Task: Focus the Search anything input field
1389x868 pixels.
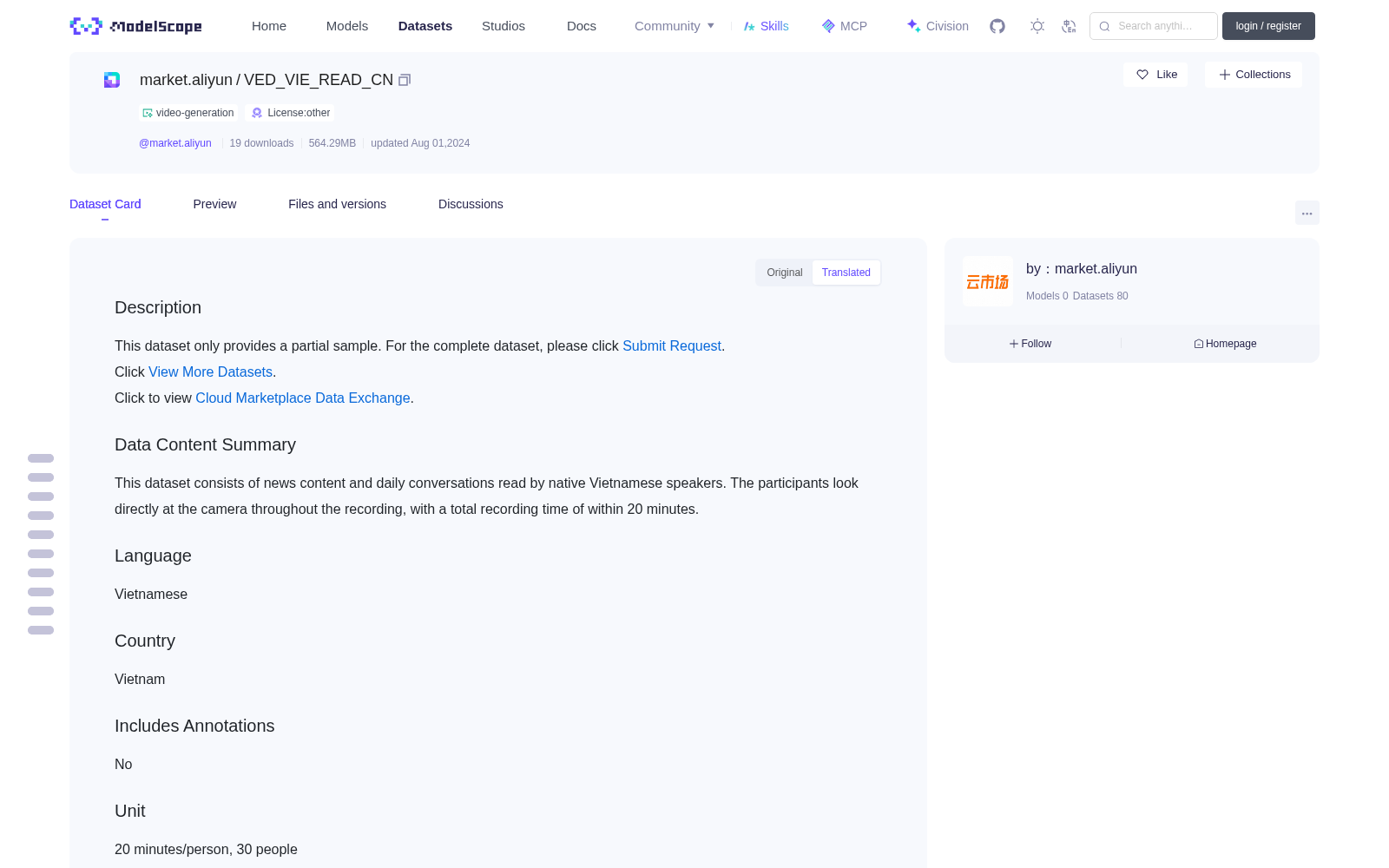Action: tap(1154, 26)
